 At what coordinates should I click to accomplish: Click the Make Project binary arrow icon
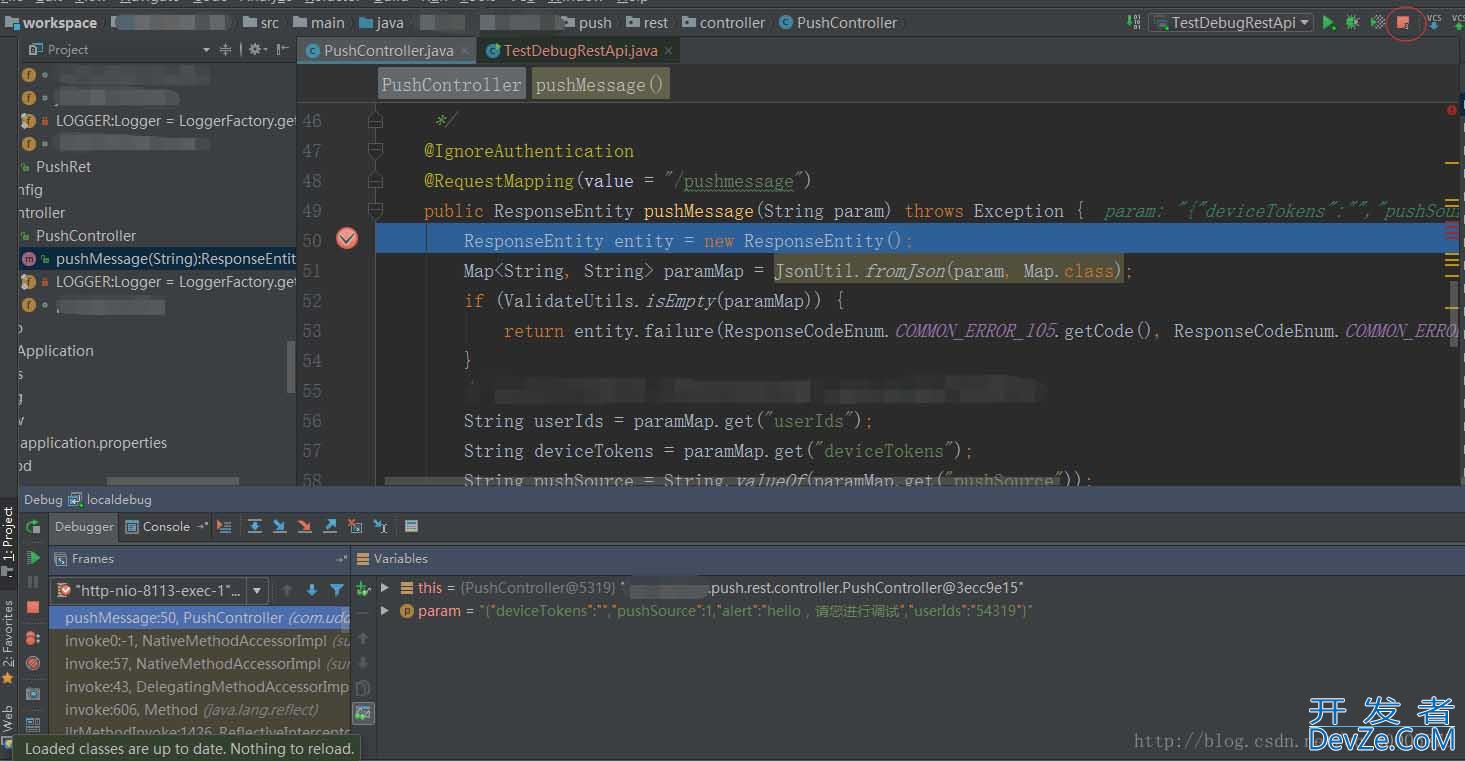coord(1133,22)
